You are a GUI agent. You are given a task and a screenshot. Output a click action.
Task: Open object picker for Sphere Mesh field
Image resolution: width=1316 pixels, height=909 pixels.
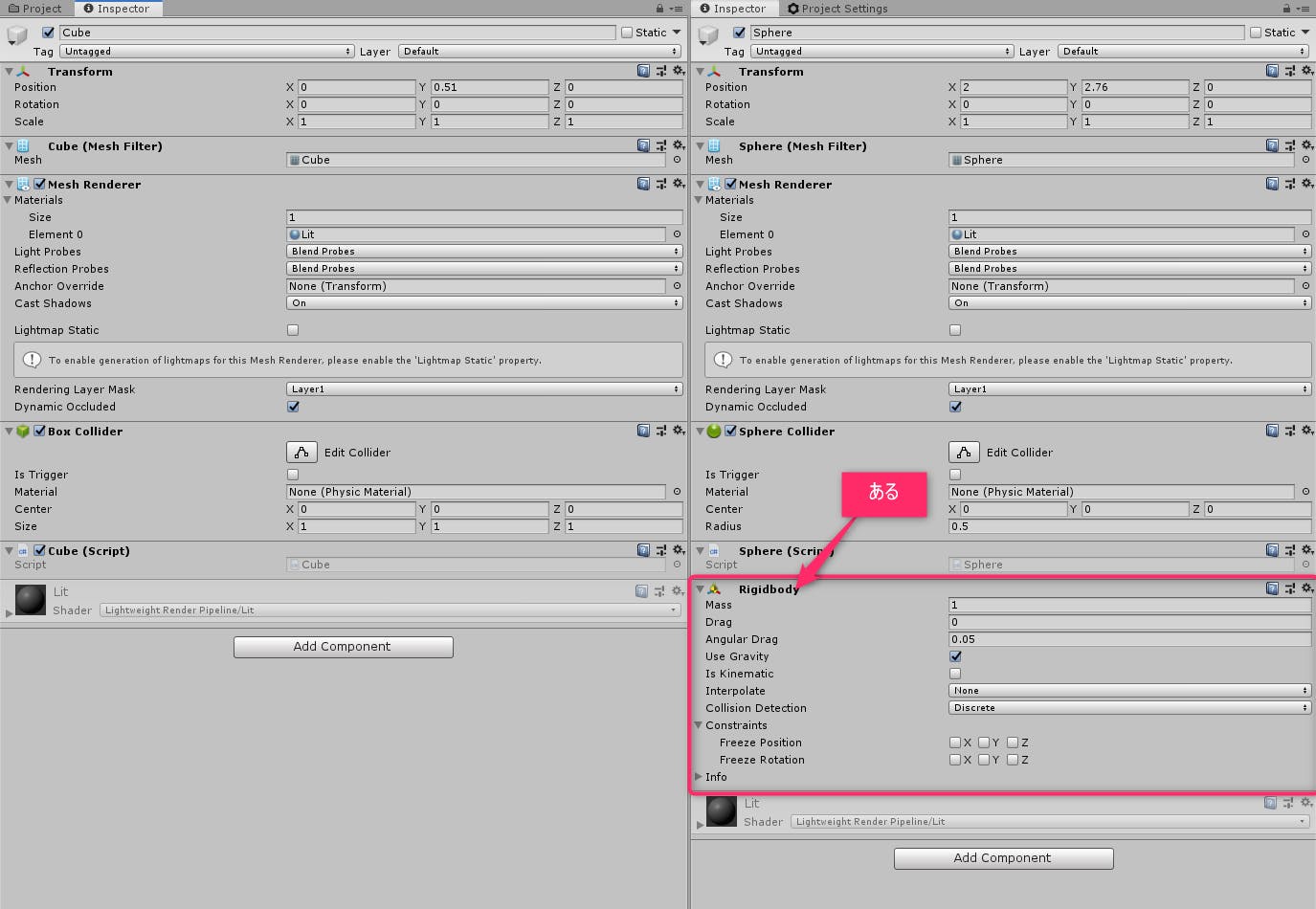1305,160
